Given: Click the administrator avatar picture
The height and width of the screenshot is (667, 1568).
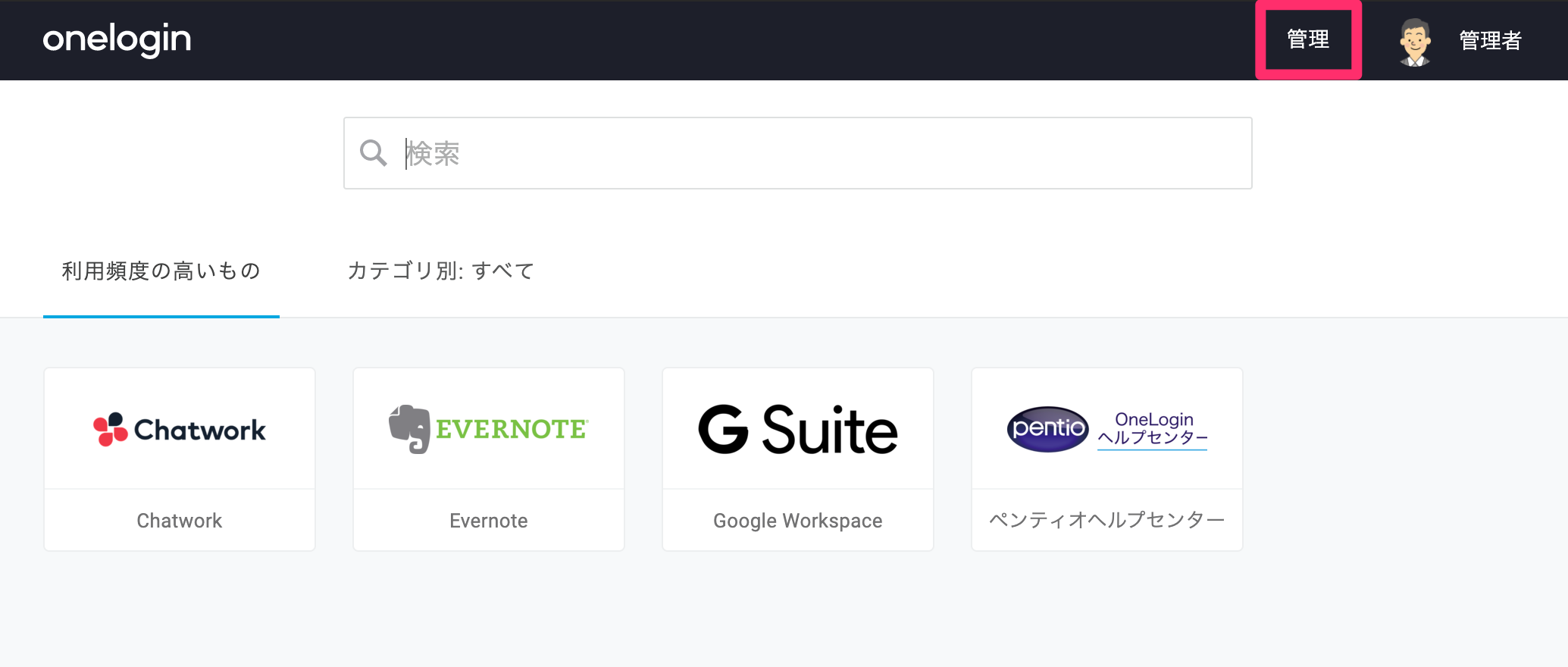Looking at the screenshot, I should tap(1415, 42).
